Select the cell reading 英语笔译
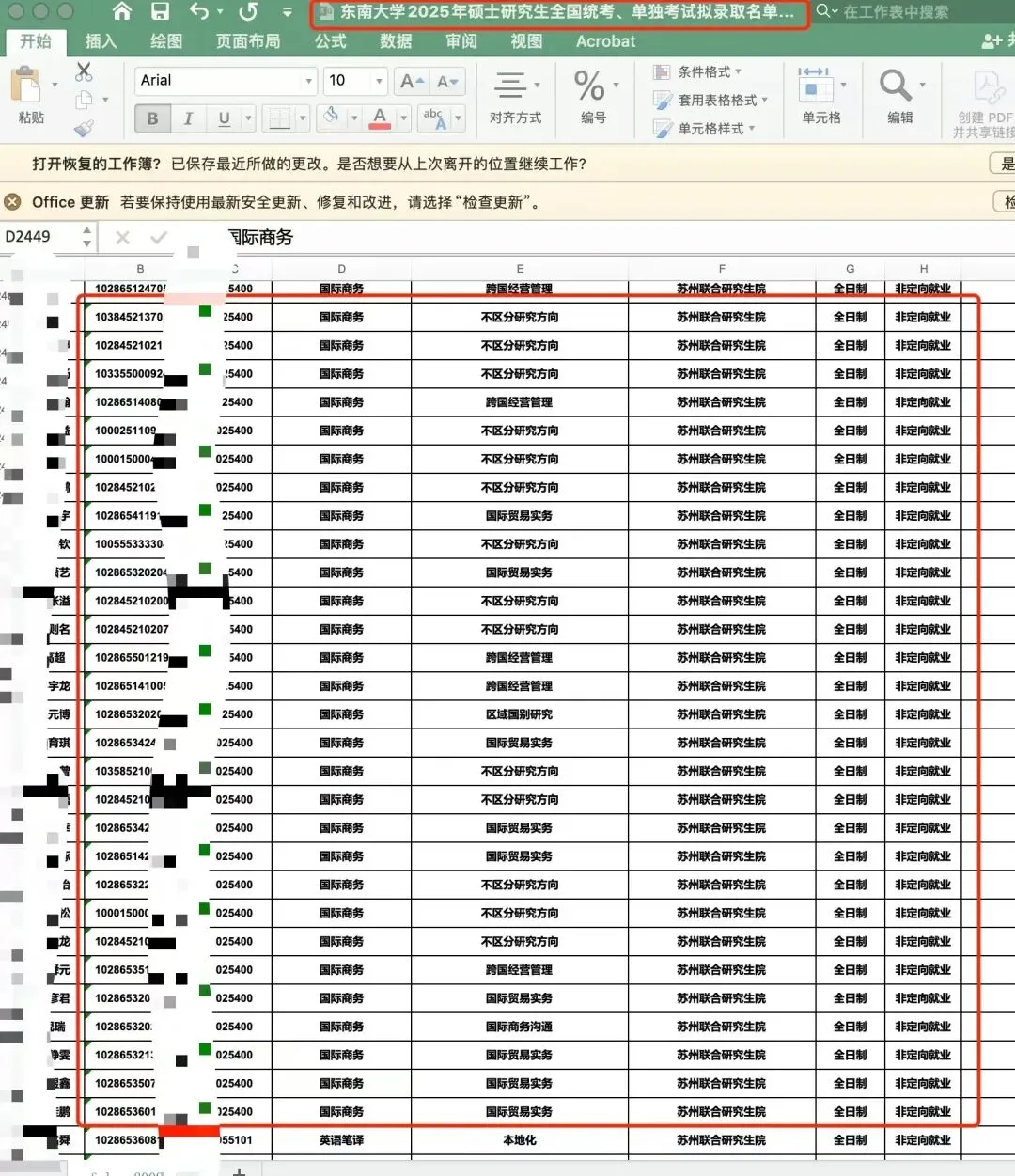Image resolution: width=1015 pixels, height=1176 pixels. (341, 1140)
